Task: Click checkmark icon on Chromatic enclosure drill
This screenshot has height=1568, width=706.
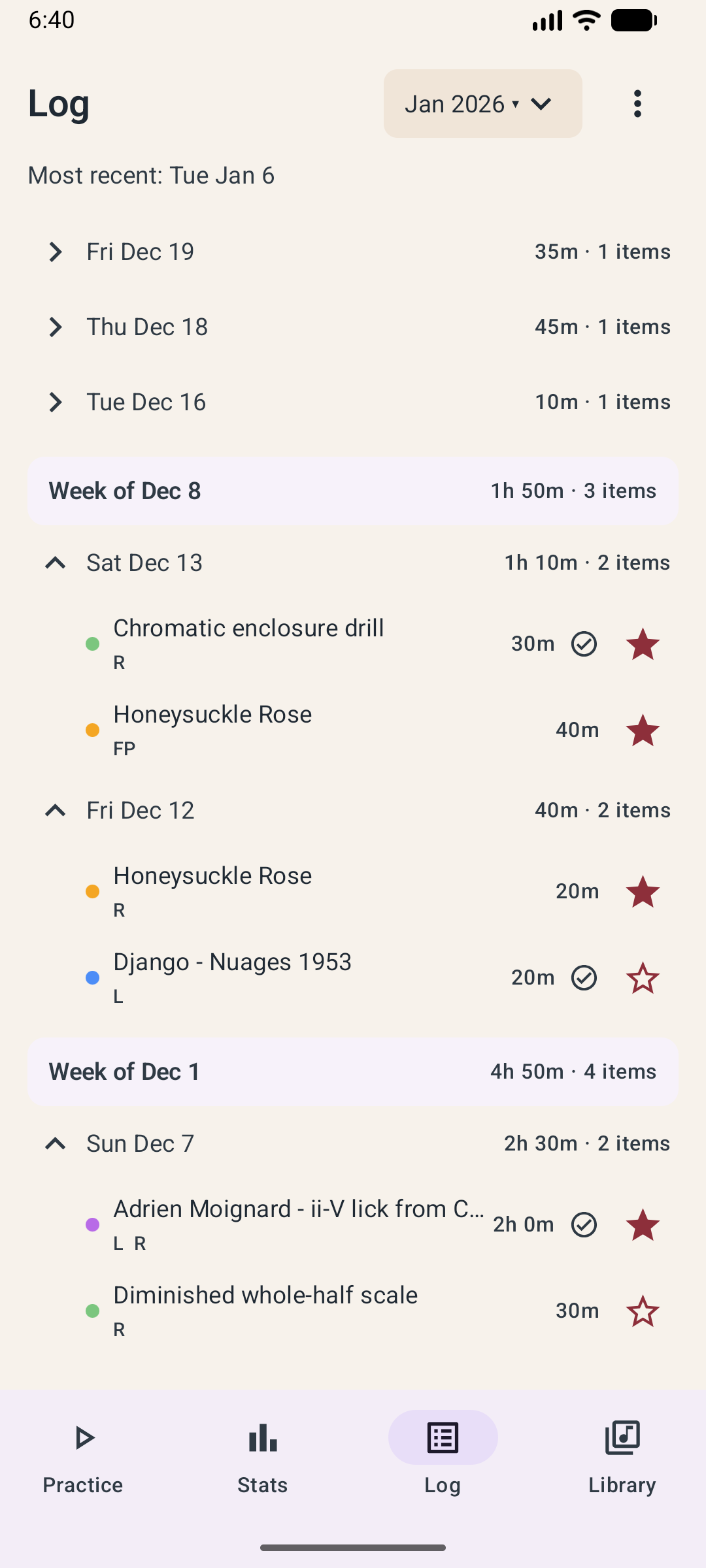Action: click(x=584, y=644)
